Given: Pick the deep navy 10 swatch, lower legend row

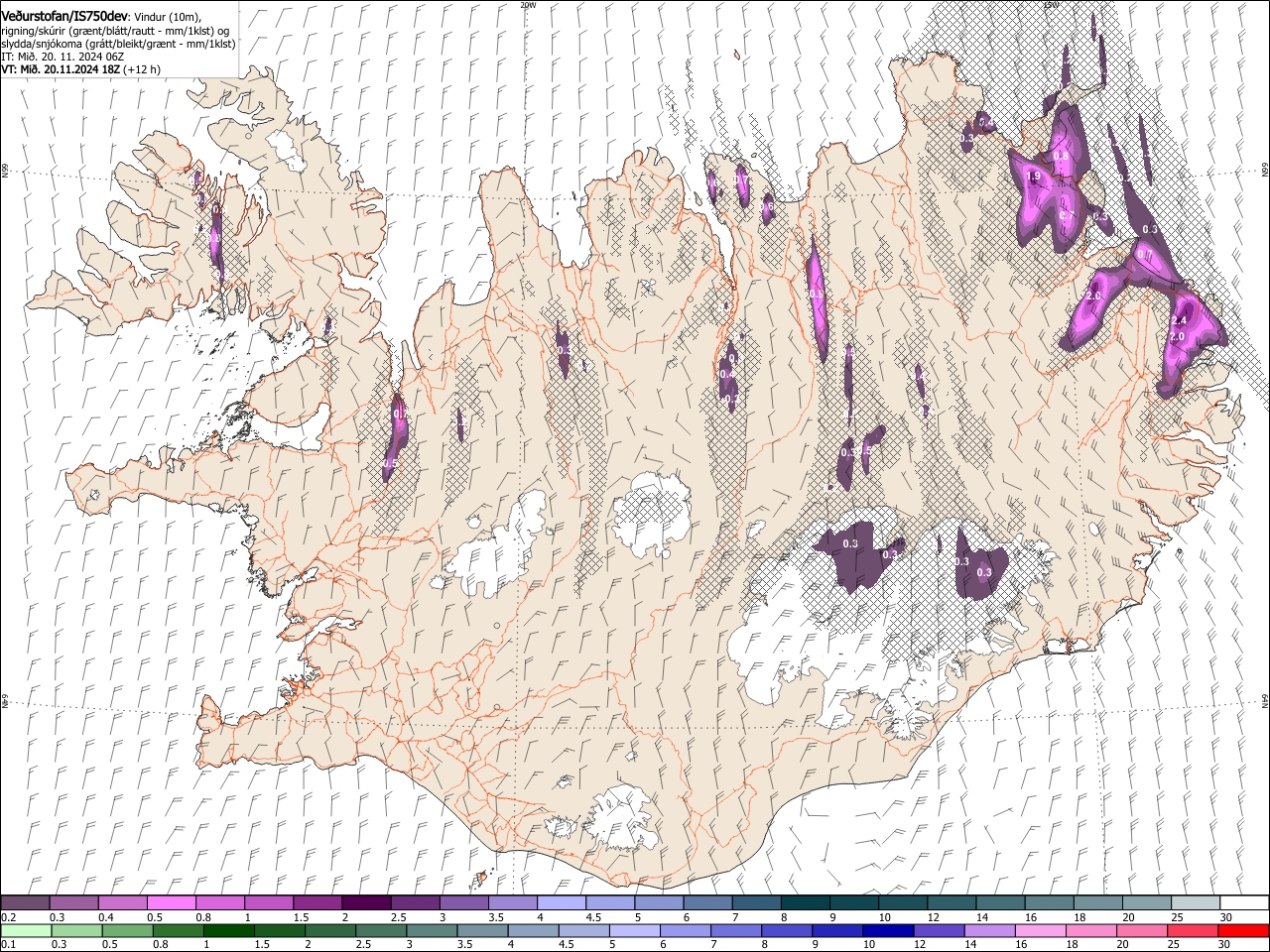Looking at the screenshot, I should (888, 930).
